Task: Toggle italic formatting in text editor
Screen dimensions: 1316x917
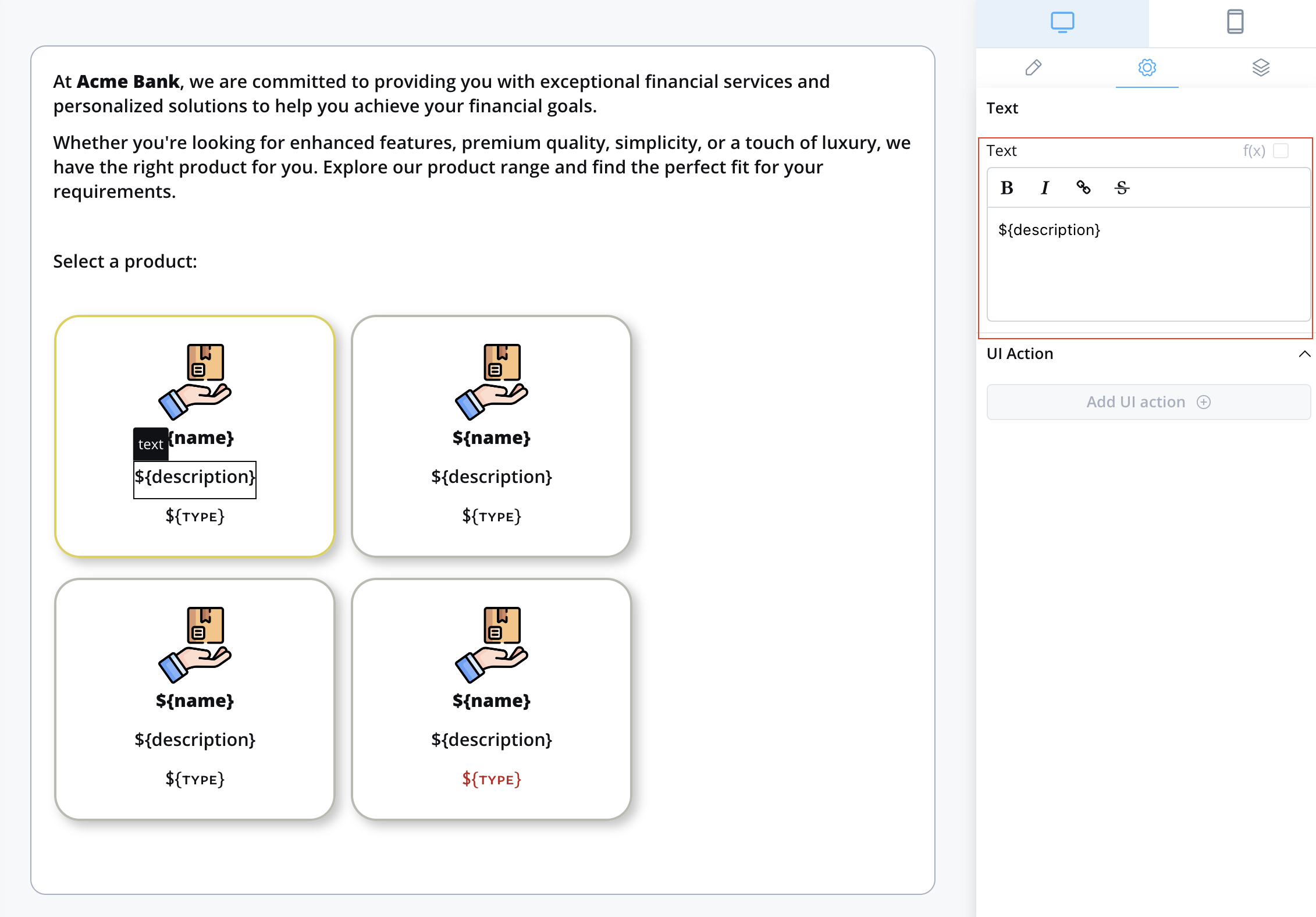Action: click(1045, 188)
